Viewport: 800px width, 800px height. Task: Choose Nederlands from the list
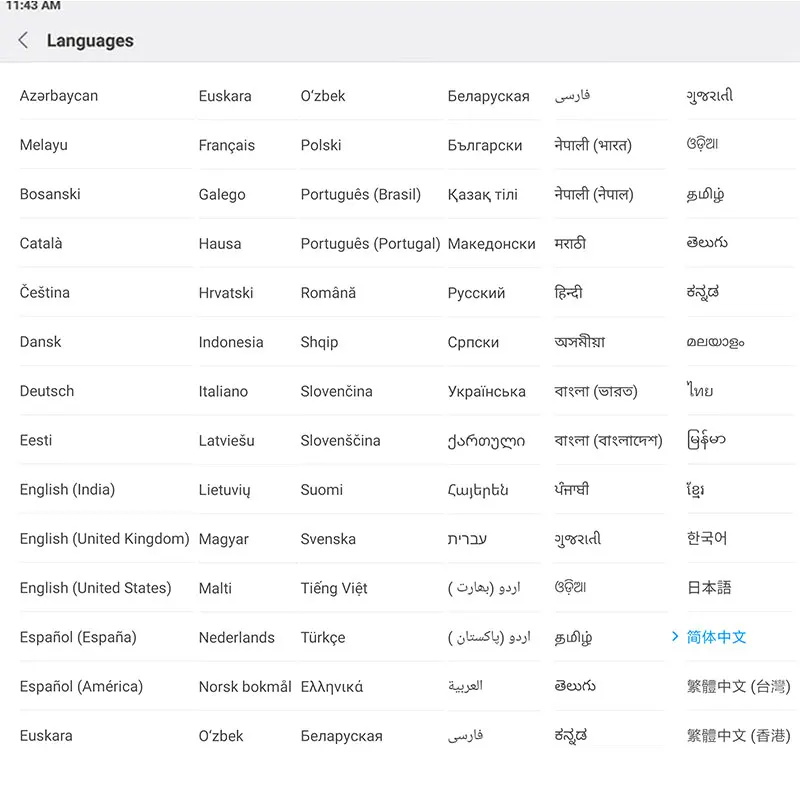pyautogui.click(x=237, y=637)
